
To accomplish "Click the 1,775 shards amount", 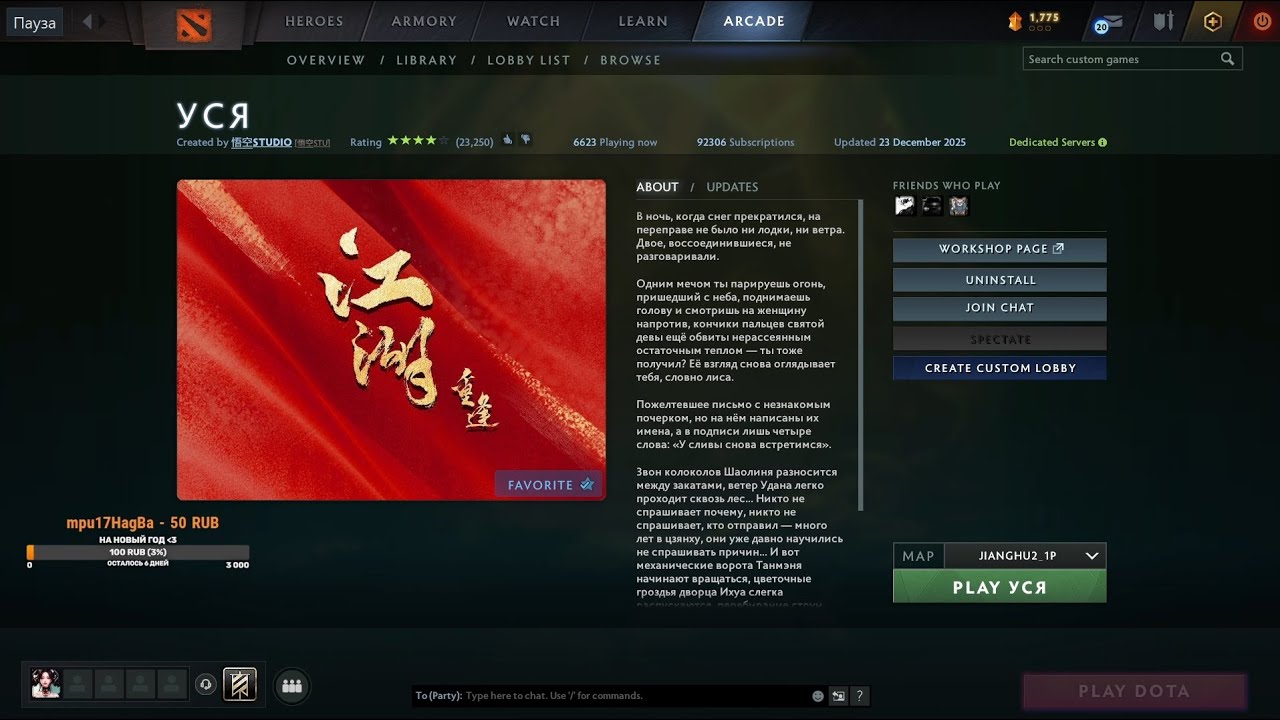I will (x=1043, y=17).
